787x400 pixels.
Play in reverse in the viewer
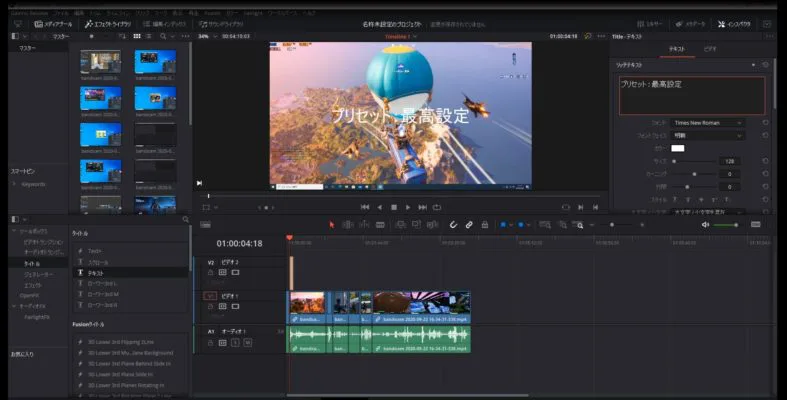click(x=379, y=207)
